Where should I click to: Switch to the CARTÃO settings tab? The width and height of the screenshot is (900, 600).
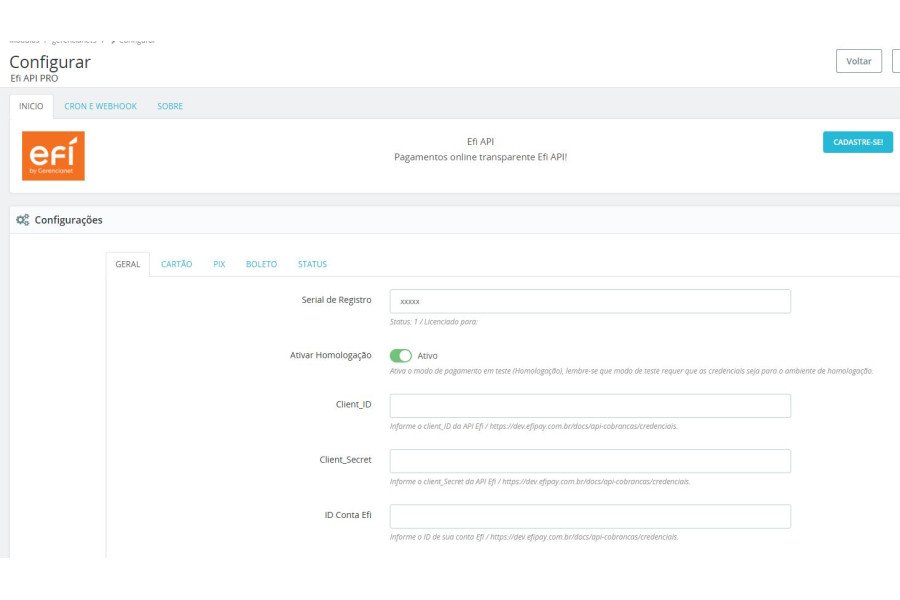[176, 264]
